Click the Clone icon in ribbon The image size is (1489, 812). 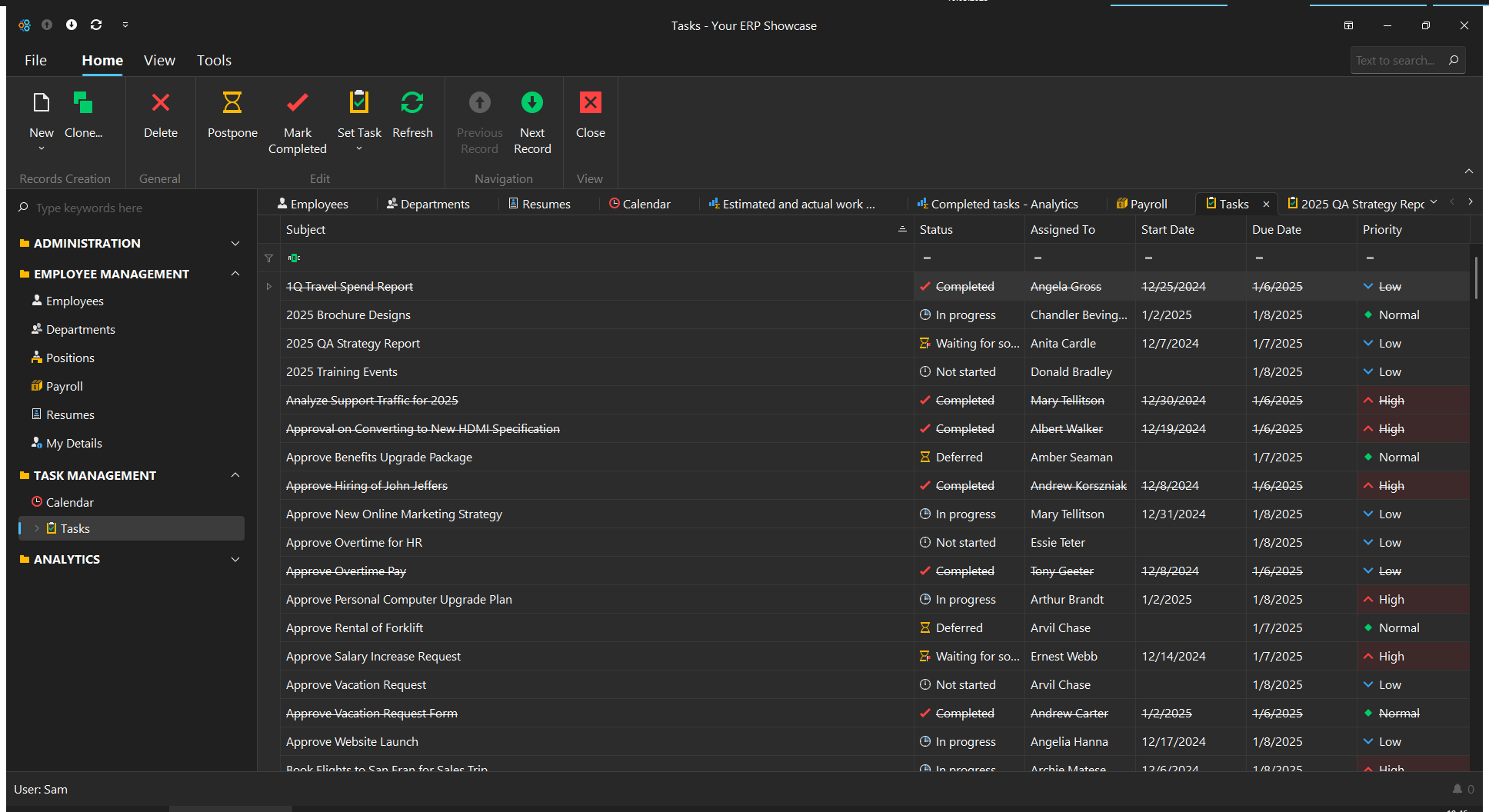tap(83, 103)
